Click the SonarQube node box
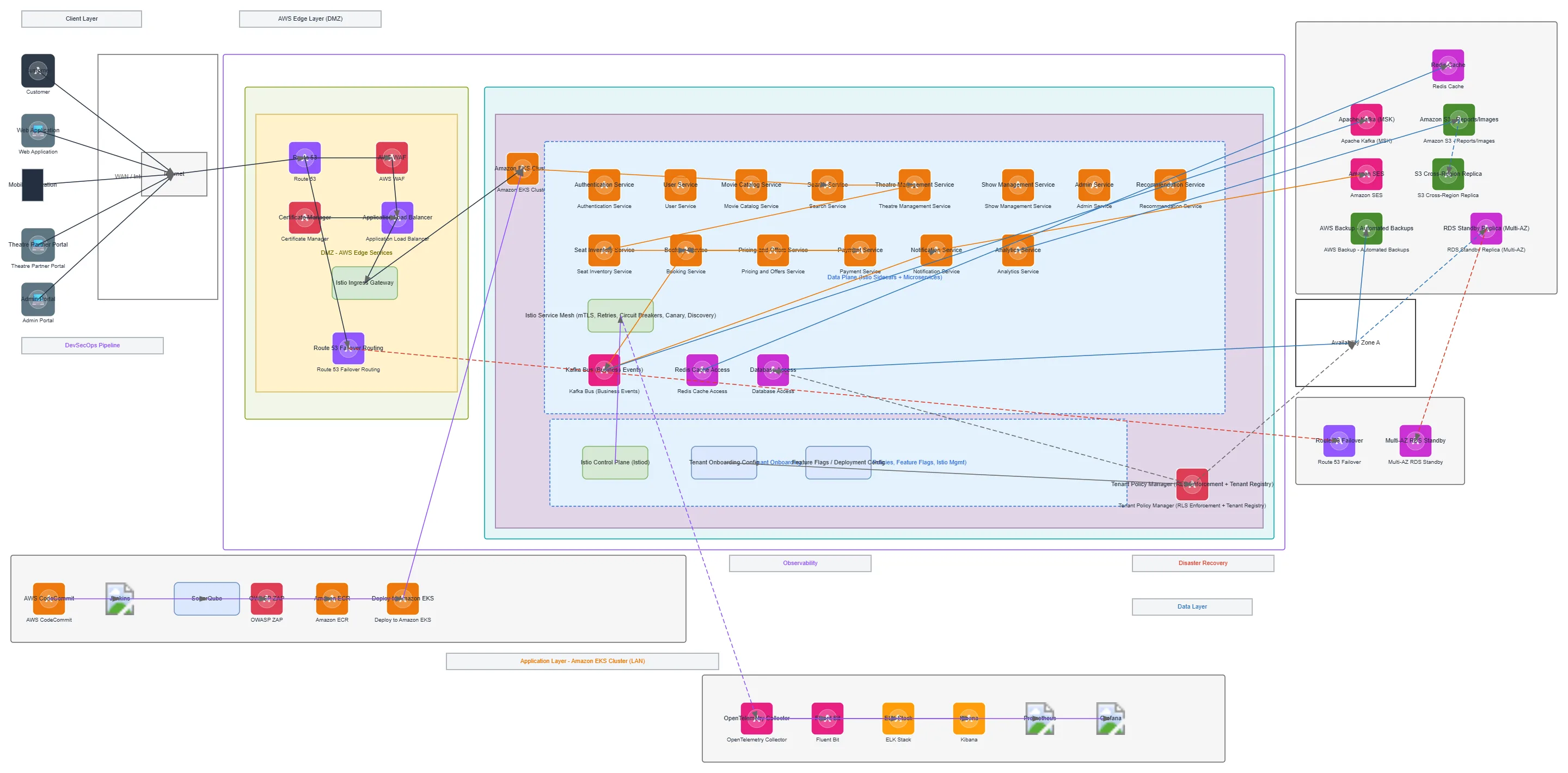This screenshot has height=773, width=1568. click(206, 599)
